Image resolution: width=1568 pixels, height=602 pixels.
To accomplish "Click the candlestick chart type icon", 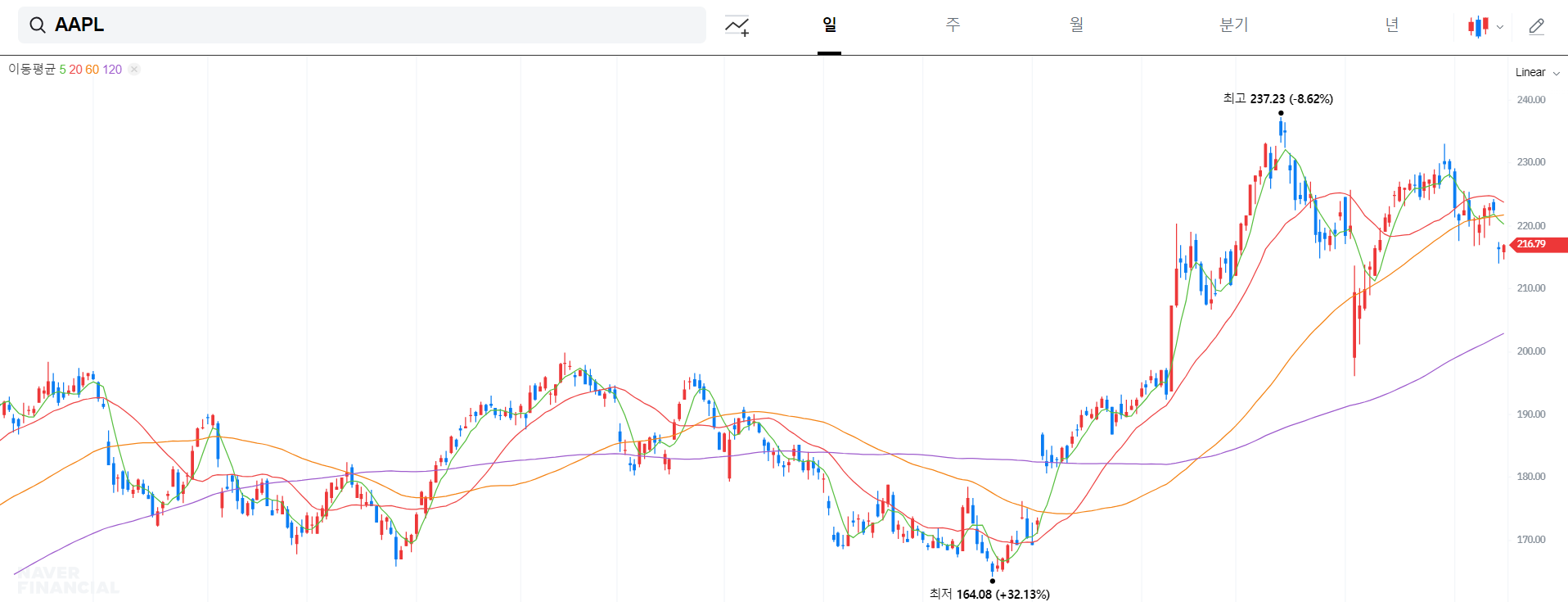I will tap(1478, 26).
